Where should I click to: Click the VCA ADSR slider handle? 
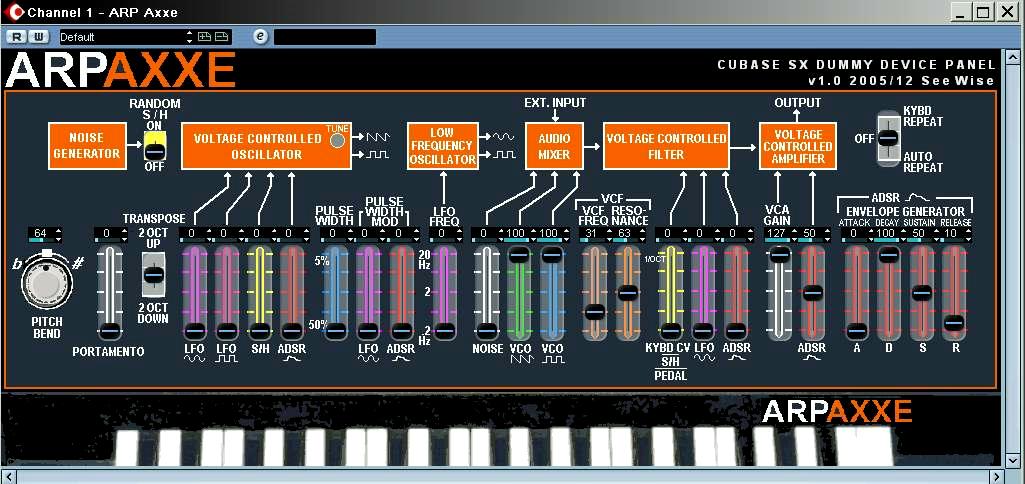click(x=812, y=293)
